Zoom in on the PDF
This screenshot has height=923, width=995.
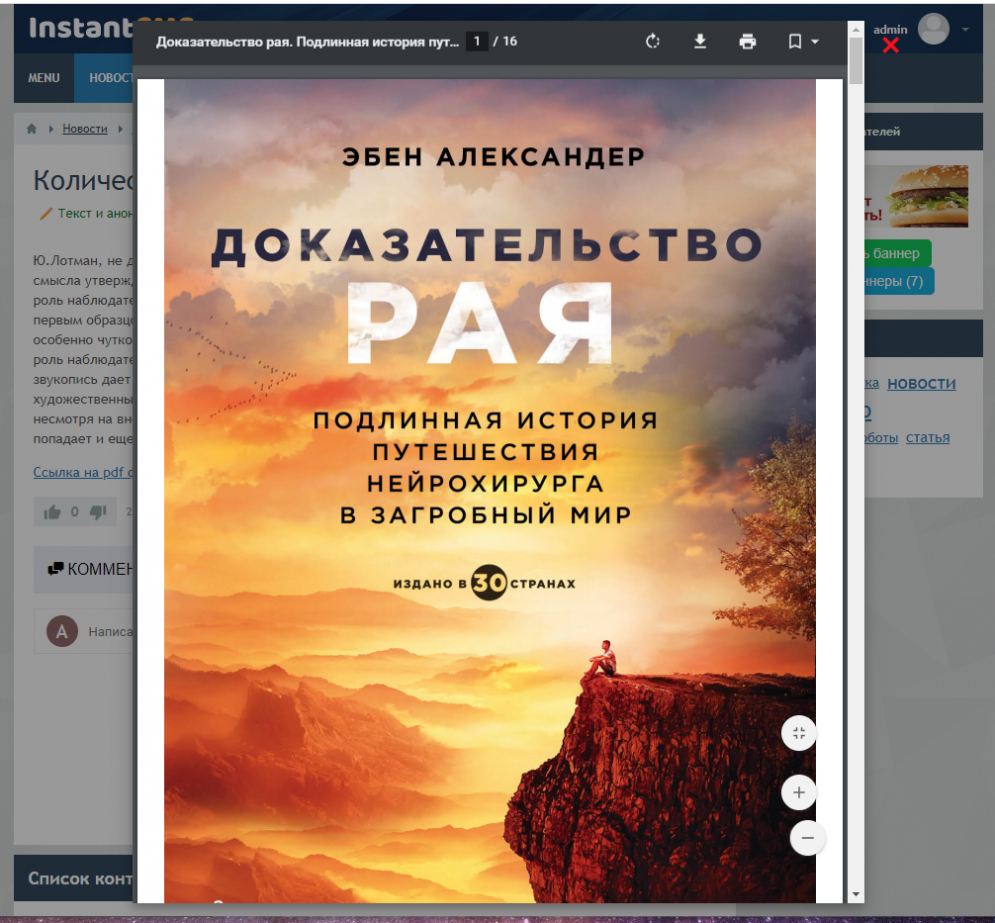[799, 792]
